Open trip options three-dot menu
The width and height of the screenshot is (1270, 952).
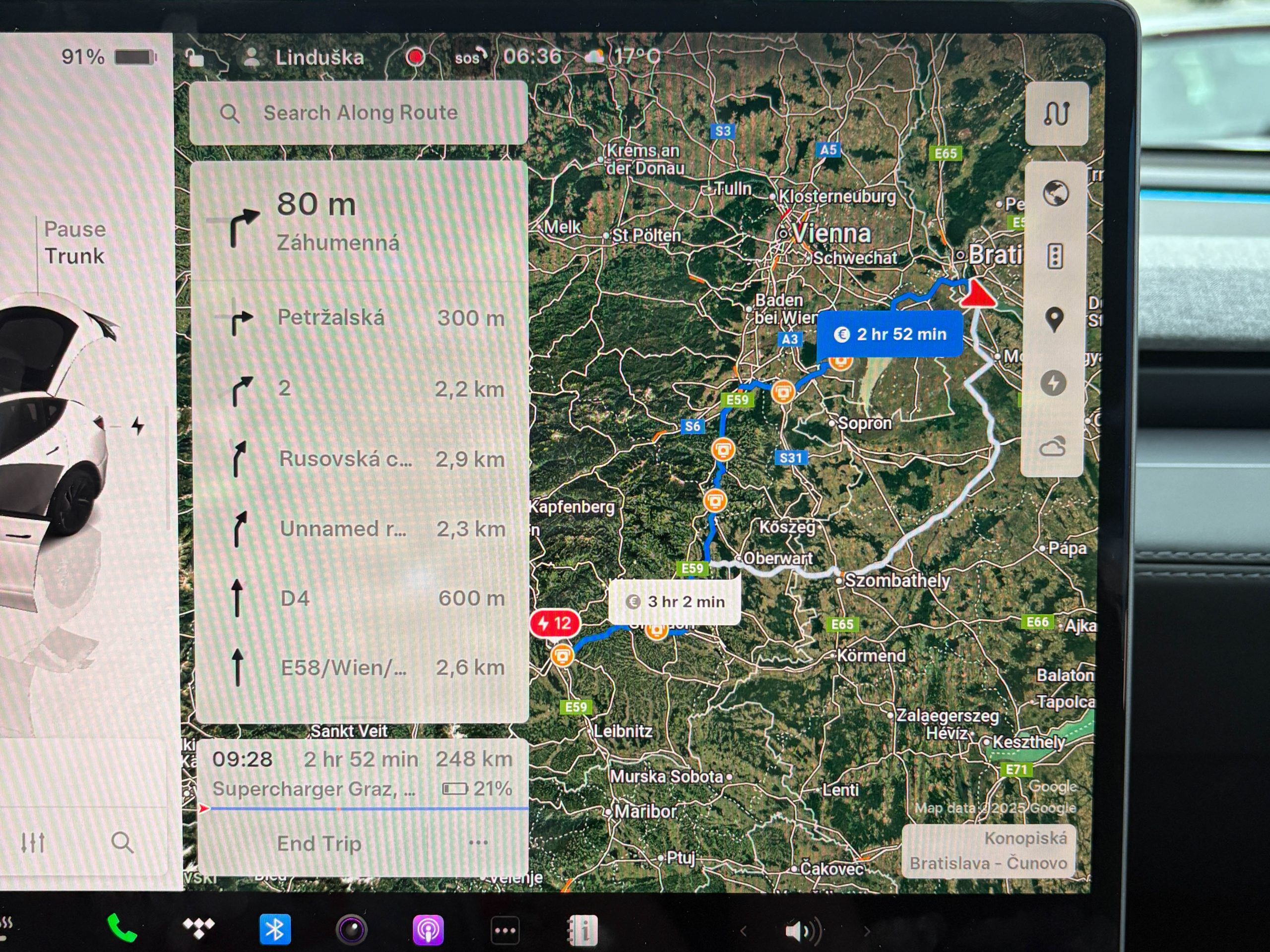(x=478, y=842)
